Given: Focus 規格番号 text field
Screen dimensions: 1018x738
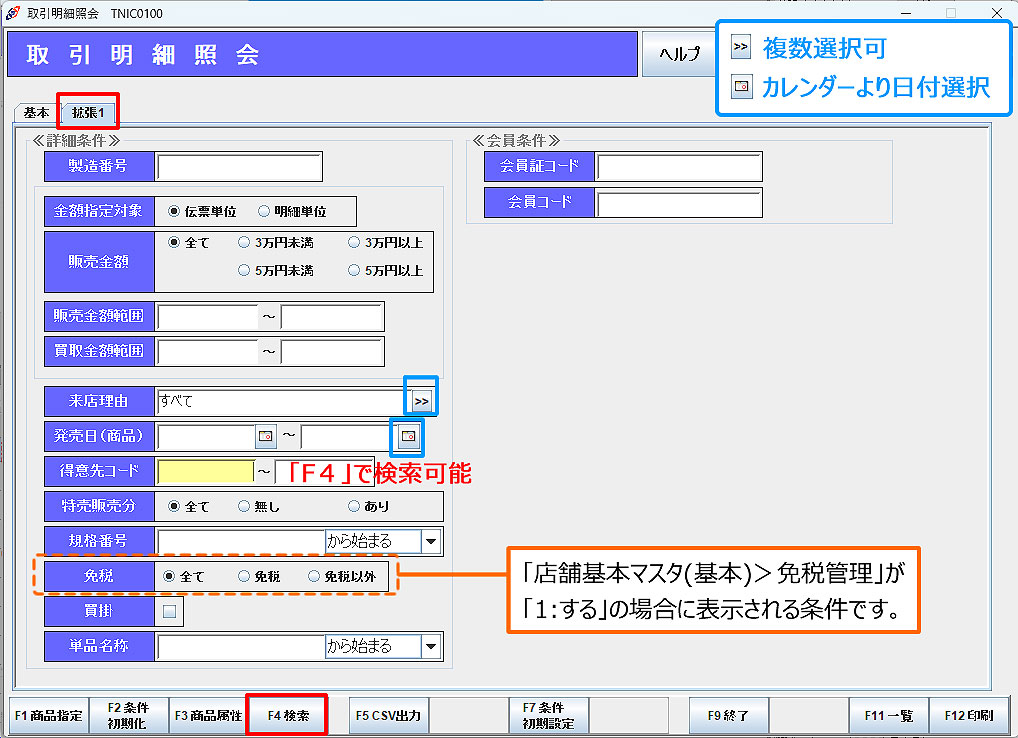Looking at the screenshot, I should point(240,541).
